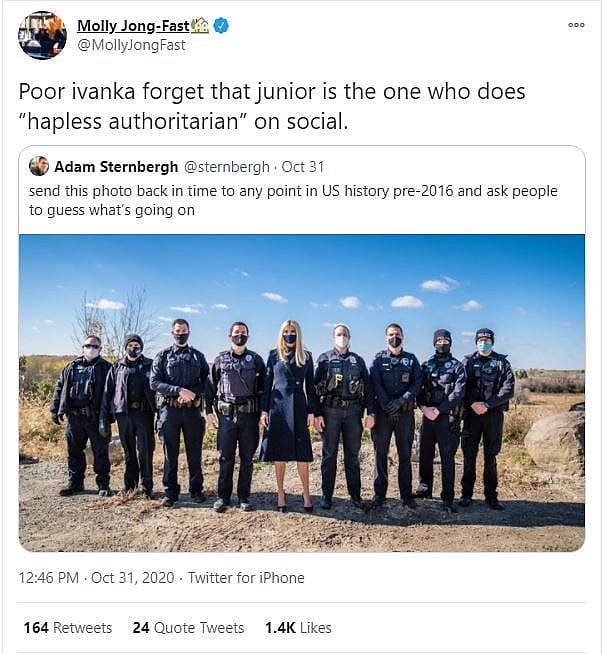Screen dimensions: 603x654
Task: View the 164 Retweets list
Action: [x=68, y=628]
